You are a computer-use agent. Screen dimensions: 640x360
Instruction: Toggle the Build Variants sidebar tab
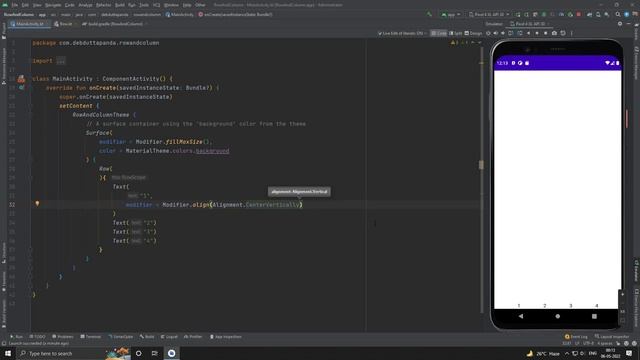(4, 314)
